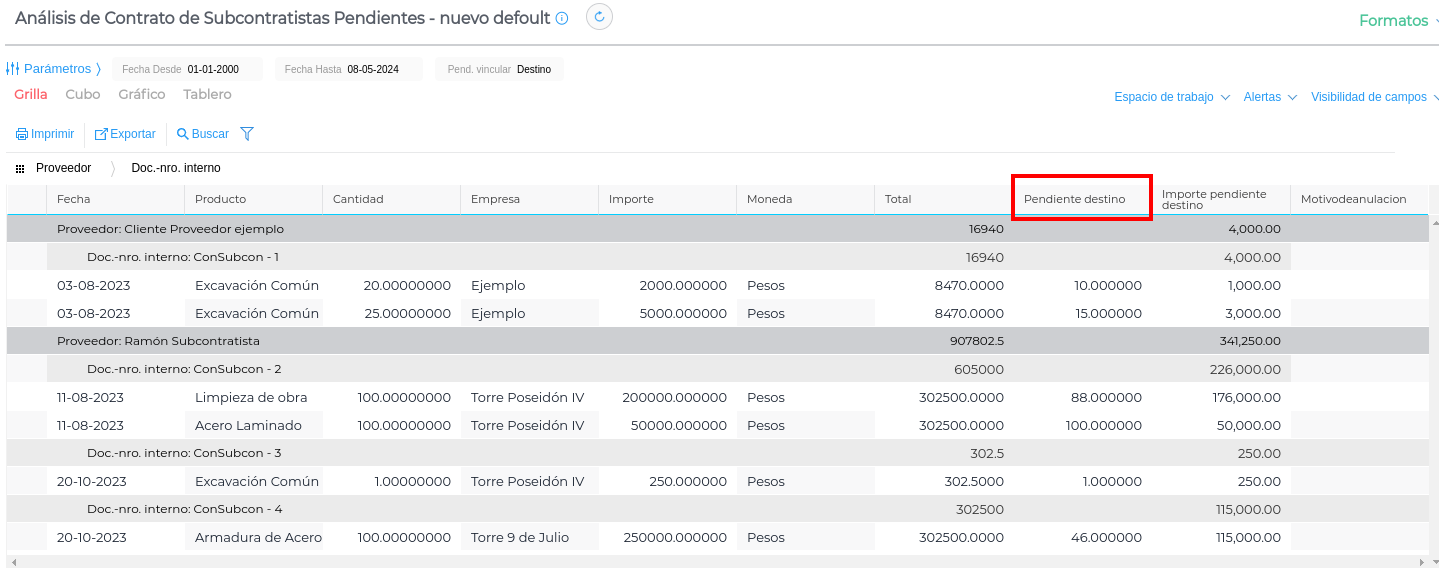Sort by Pendiente destino column header

click(x=1074, y=199)
